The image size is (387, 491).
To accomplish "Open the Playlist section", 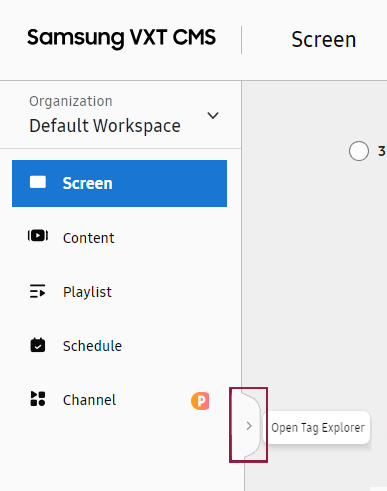I will tap(87, 292).
